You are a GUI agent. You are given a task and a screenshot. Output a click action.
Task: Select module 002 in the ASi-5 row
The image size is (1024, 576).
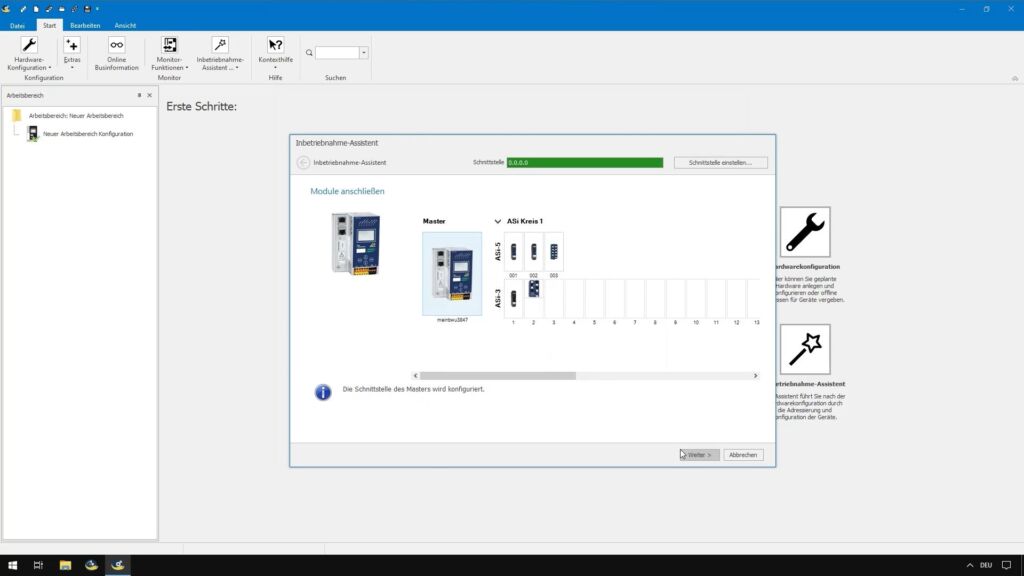click(x=533, y=251)
